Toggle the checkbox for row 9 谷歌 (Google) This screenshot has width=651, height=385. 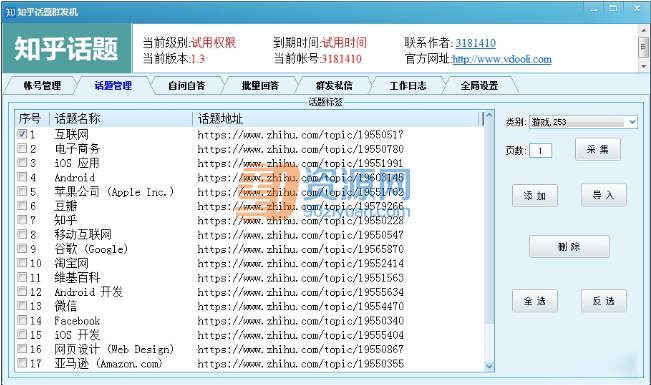coord(22,249)
